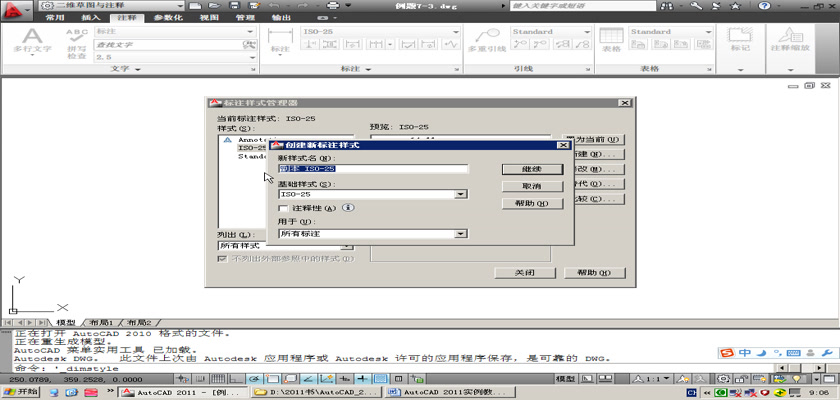840x400 pixels.
Task: Open the Output (输出) ribbon tab
Action: (x=281, y=17)
